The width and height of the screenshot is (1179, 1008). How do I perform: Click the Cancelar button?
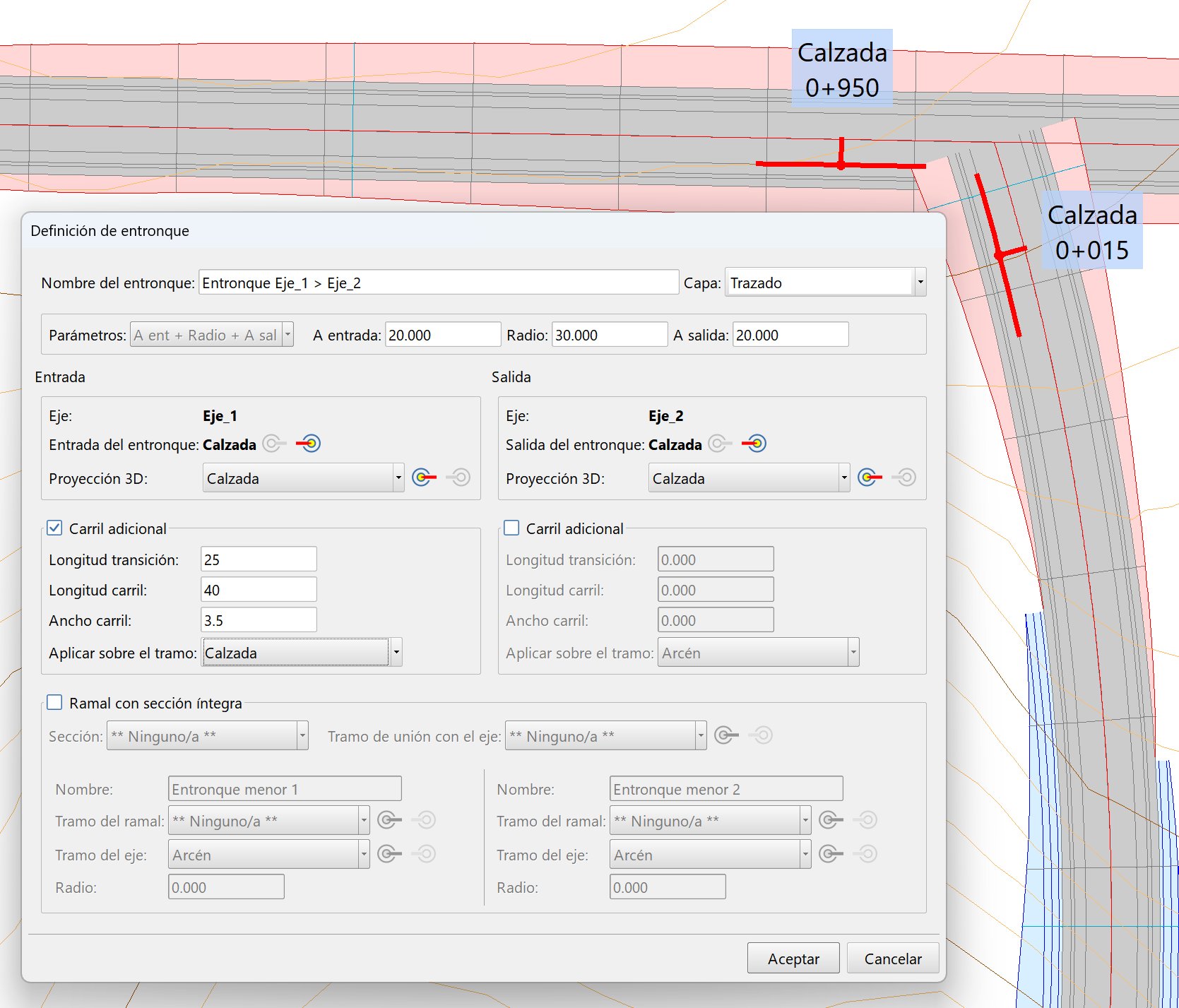(x=893, y=959)
